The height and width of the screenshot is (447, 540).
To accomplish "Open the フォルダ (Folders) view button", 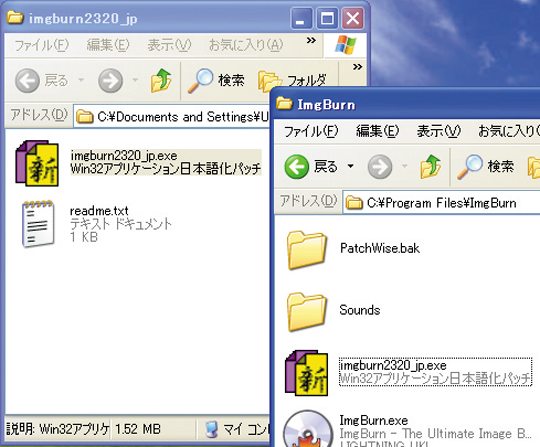I will point(292,81).
